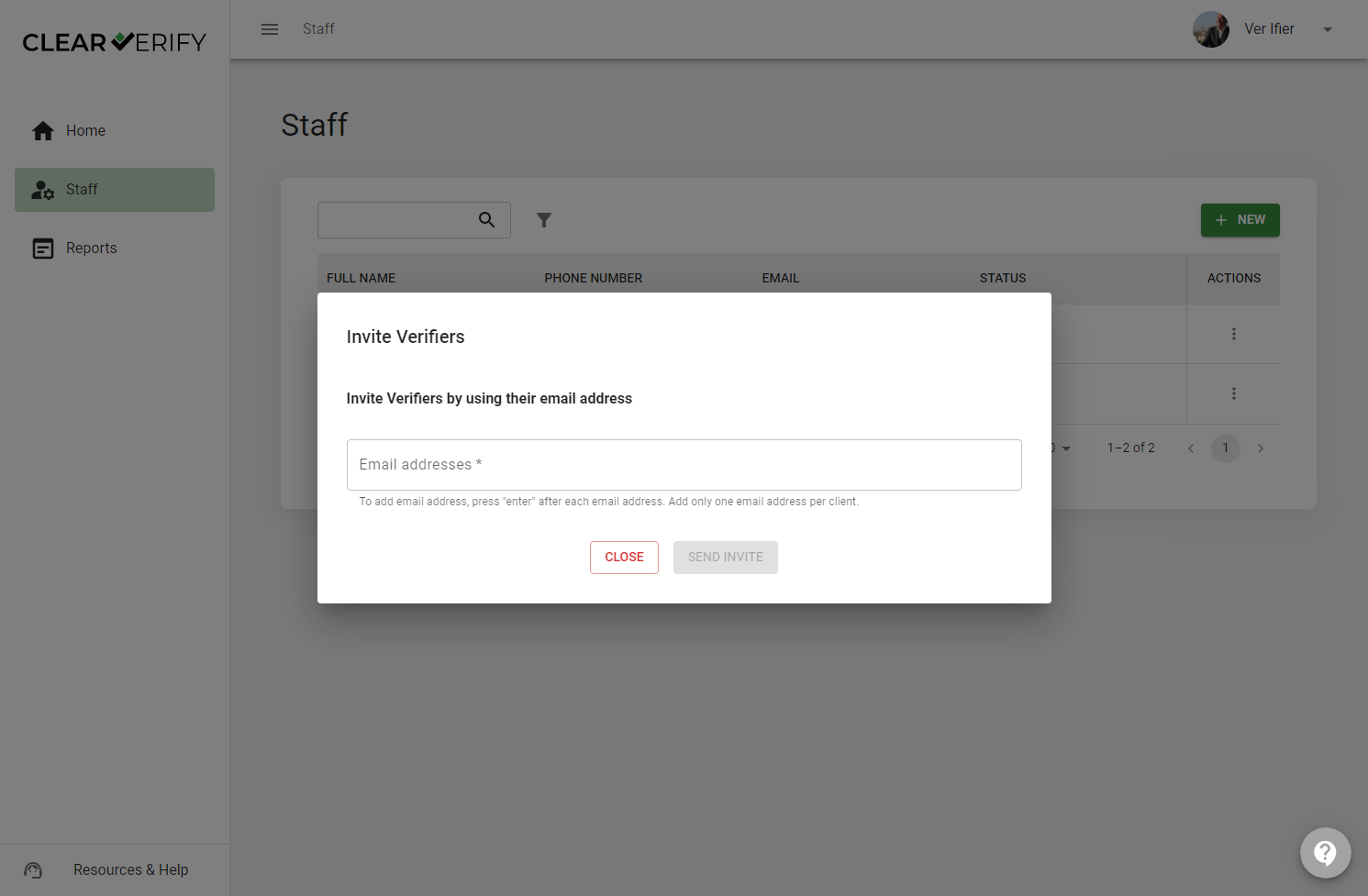
Task: Close the Invite Verifiers dialog
Action: (624, 558)
